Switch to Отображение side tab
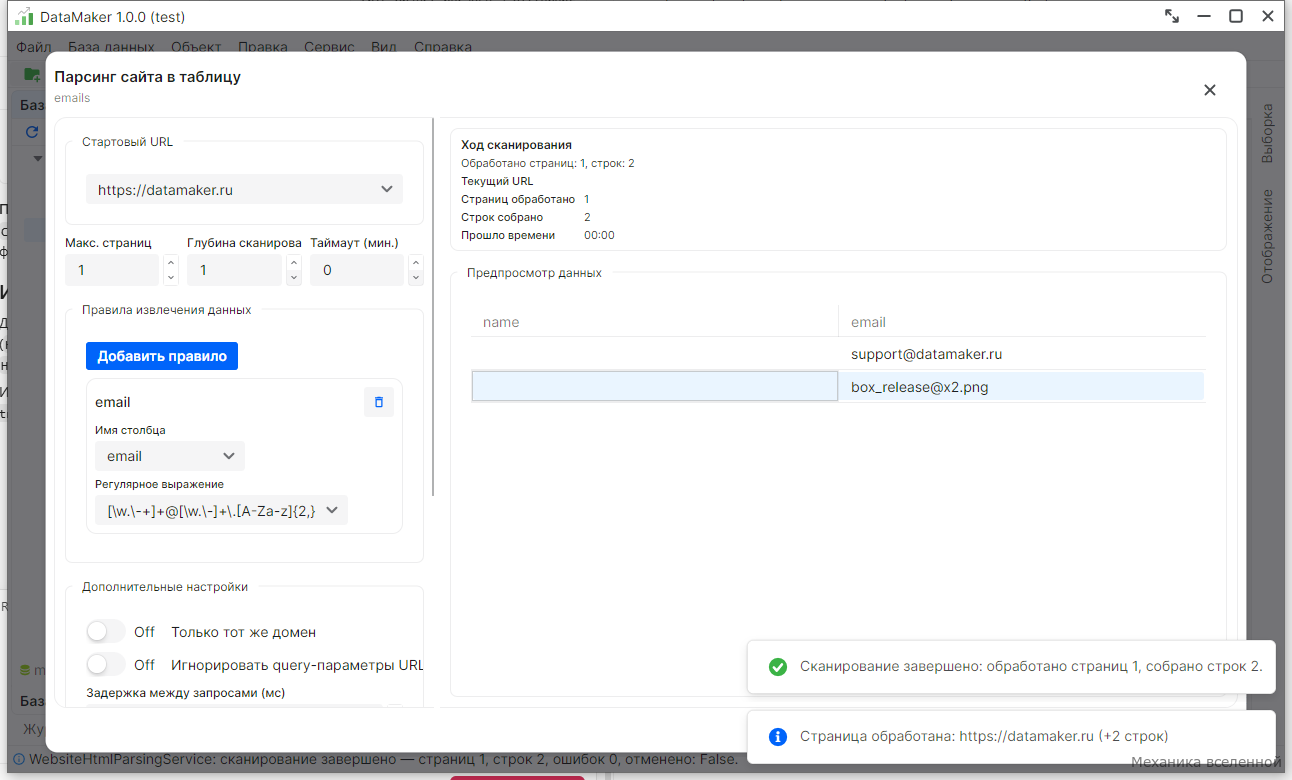Viewport: 1292px width, 780px height. (x=1267, y=236)
